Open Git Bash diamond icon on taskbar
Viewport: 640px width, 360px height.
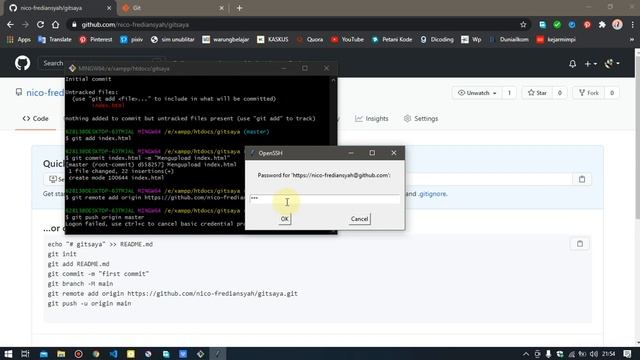point(200,354)
